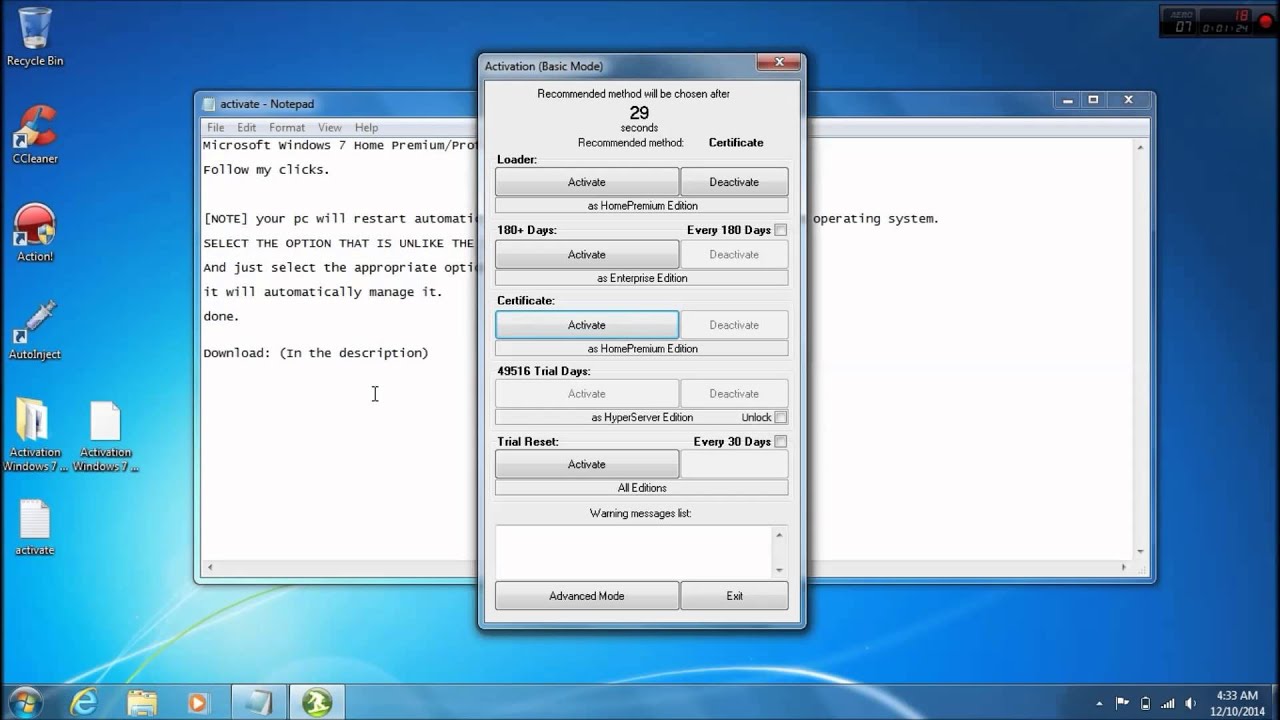Click Activate under Trial Reset
The height and width of the screenshot is (720, 1280).
pyautogui.click(x=587, y=464)
